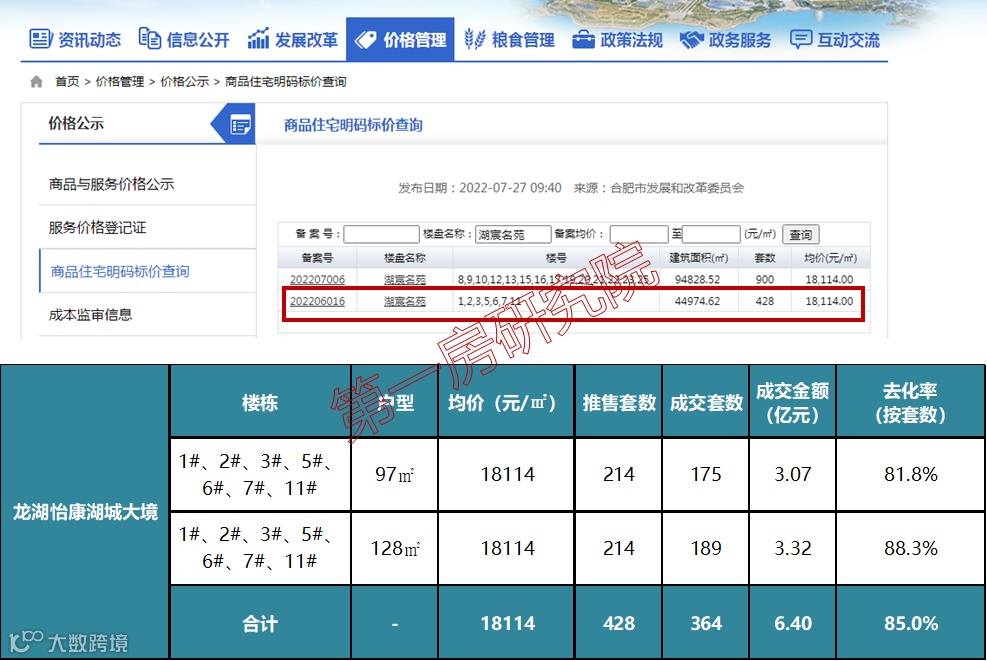Click the unit count 900
This screenshot has height=661, width=987.
[x=765, y=279]
